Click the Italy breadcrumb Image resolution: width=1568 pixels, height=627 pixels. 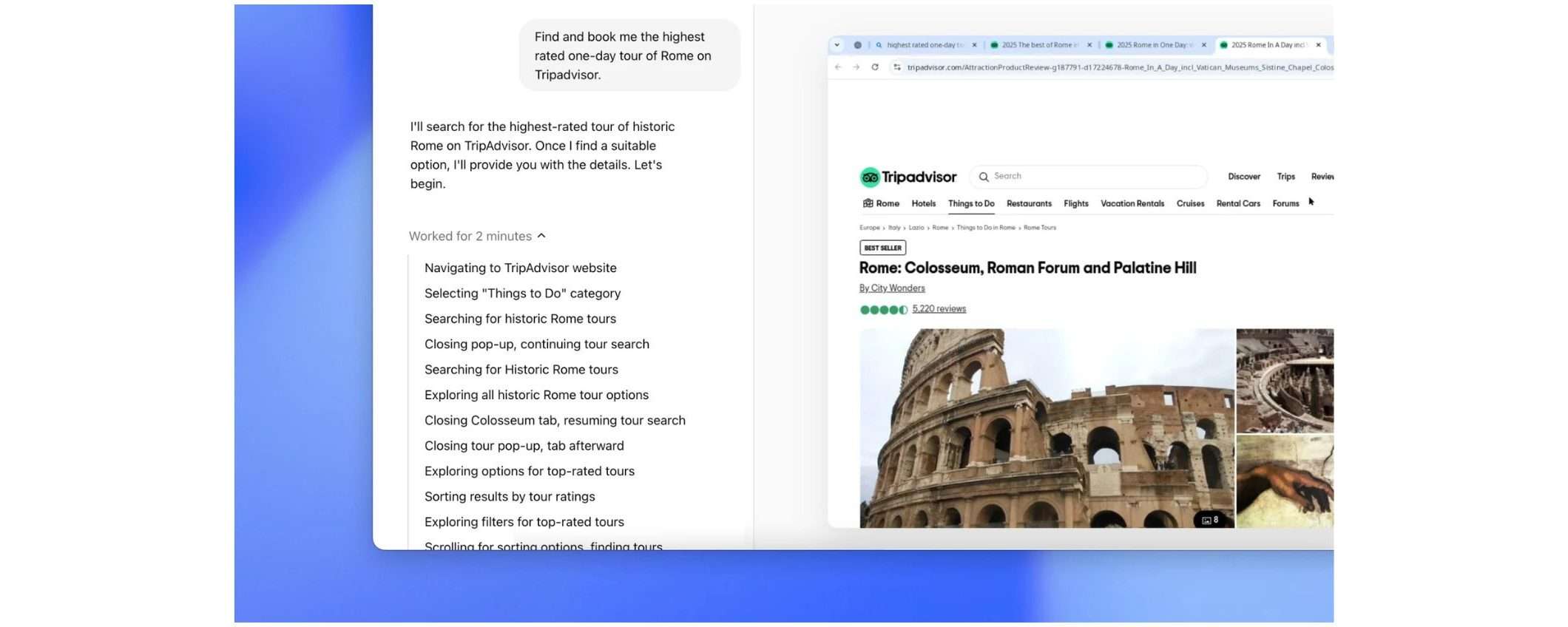point(894,228)
